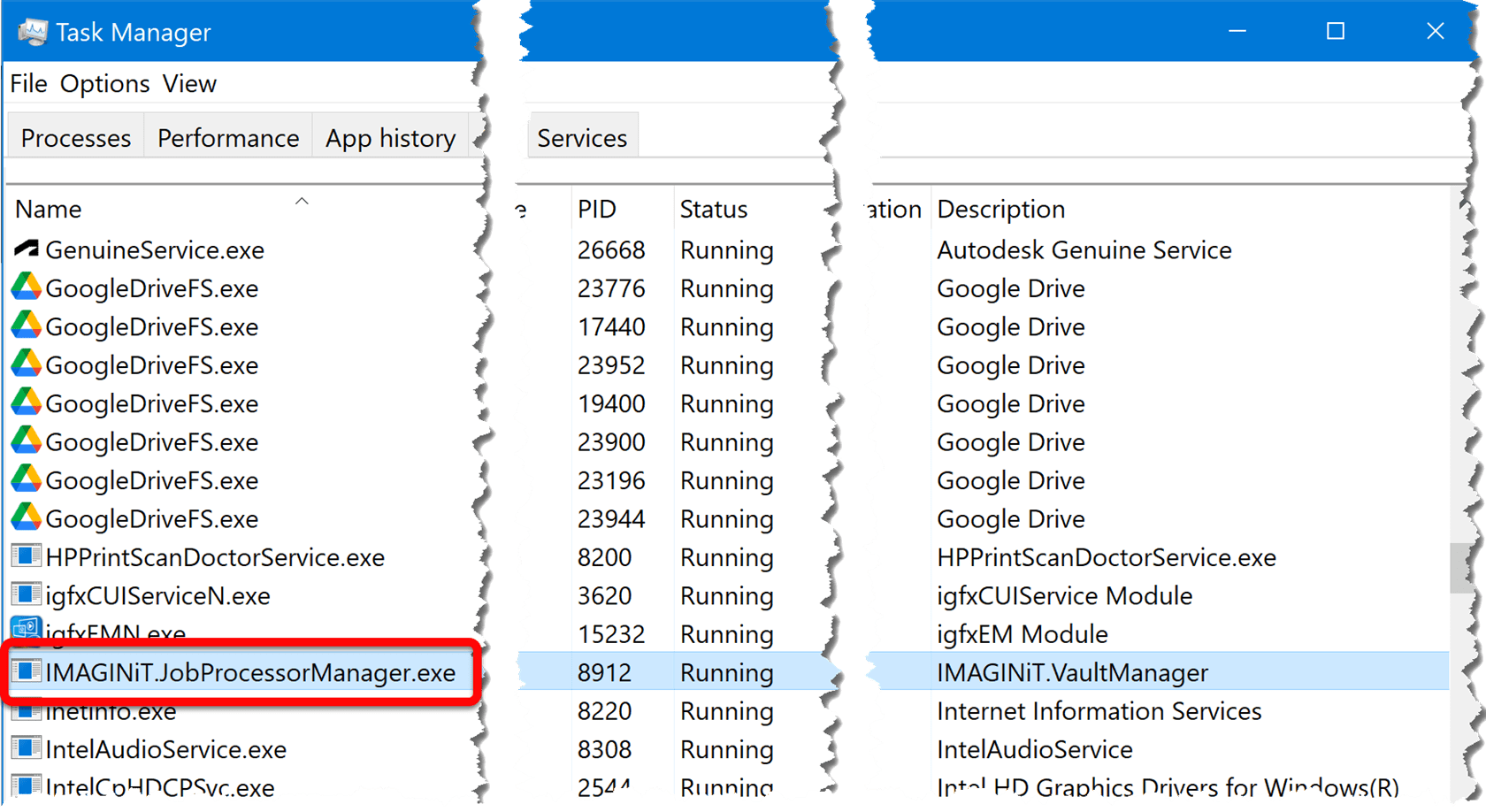The width and height of the screenshot is (1486, 812).
Task: Select HPPrintScanDoctorService.exe process name
Action: point(215,557)
